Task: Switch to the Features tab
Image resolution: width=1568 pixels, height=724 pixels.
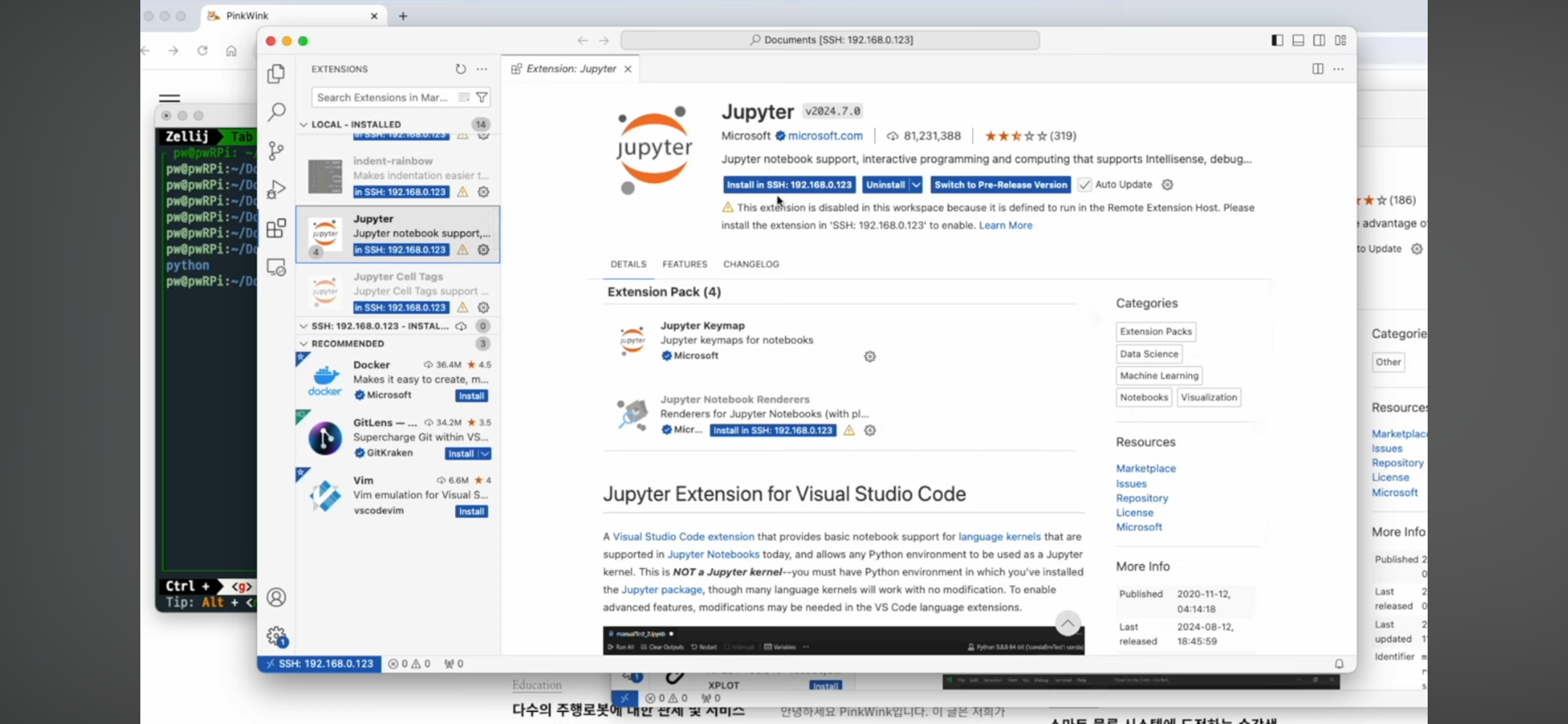Action: tap(684, 264)
